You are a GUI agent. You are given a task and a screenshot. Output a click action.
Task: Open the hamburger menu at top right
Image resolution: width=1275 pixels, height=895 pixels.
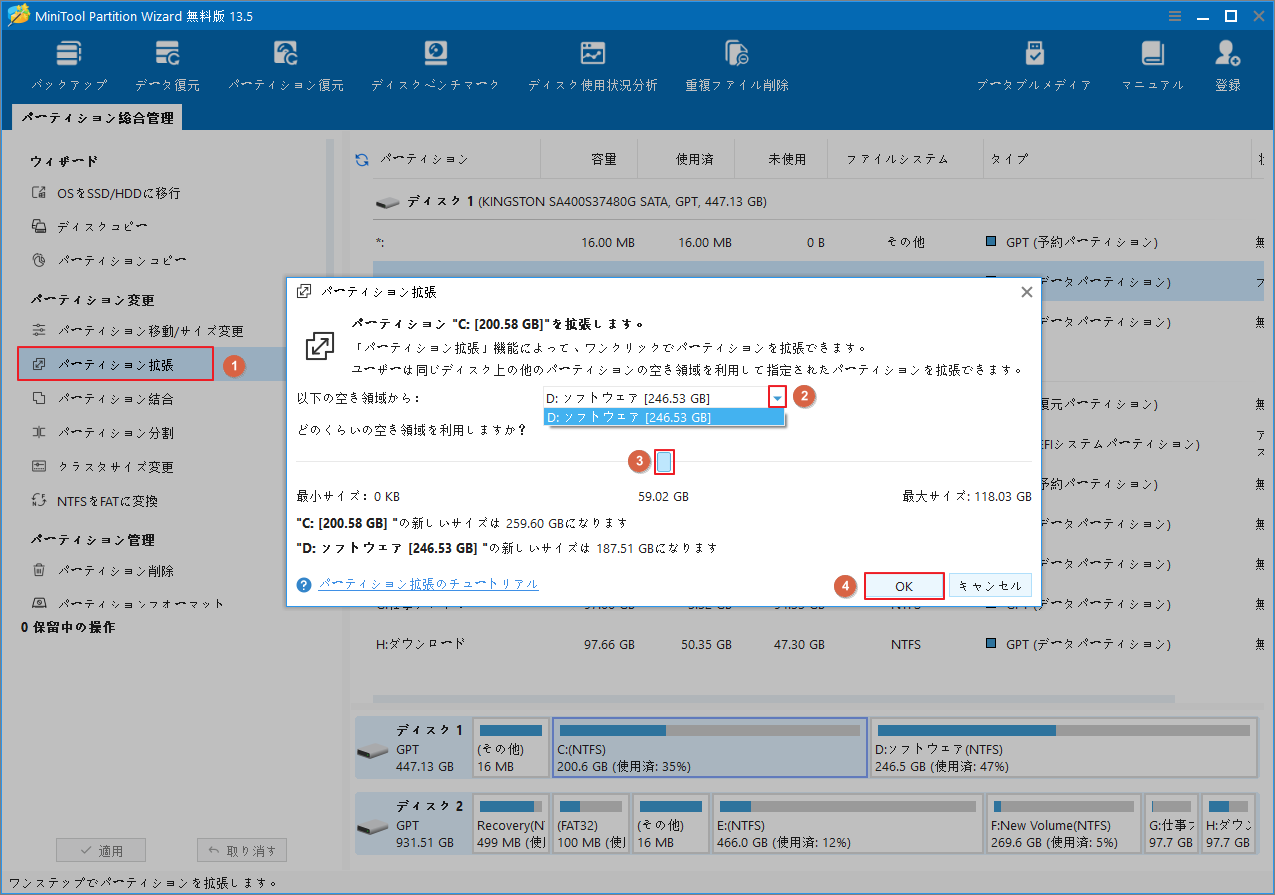pos(1174,15)
